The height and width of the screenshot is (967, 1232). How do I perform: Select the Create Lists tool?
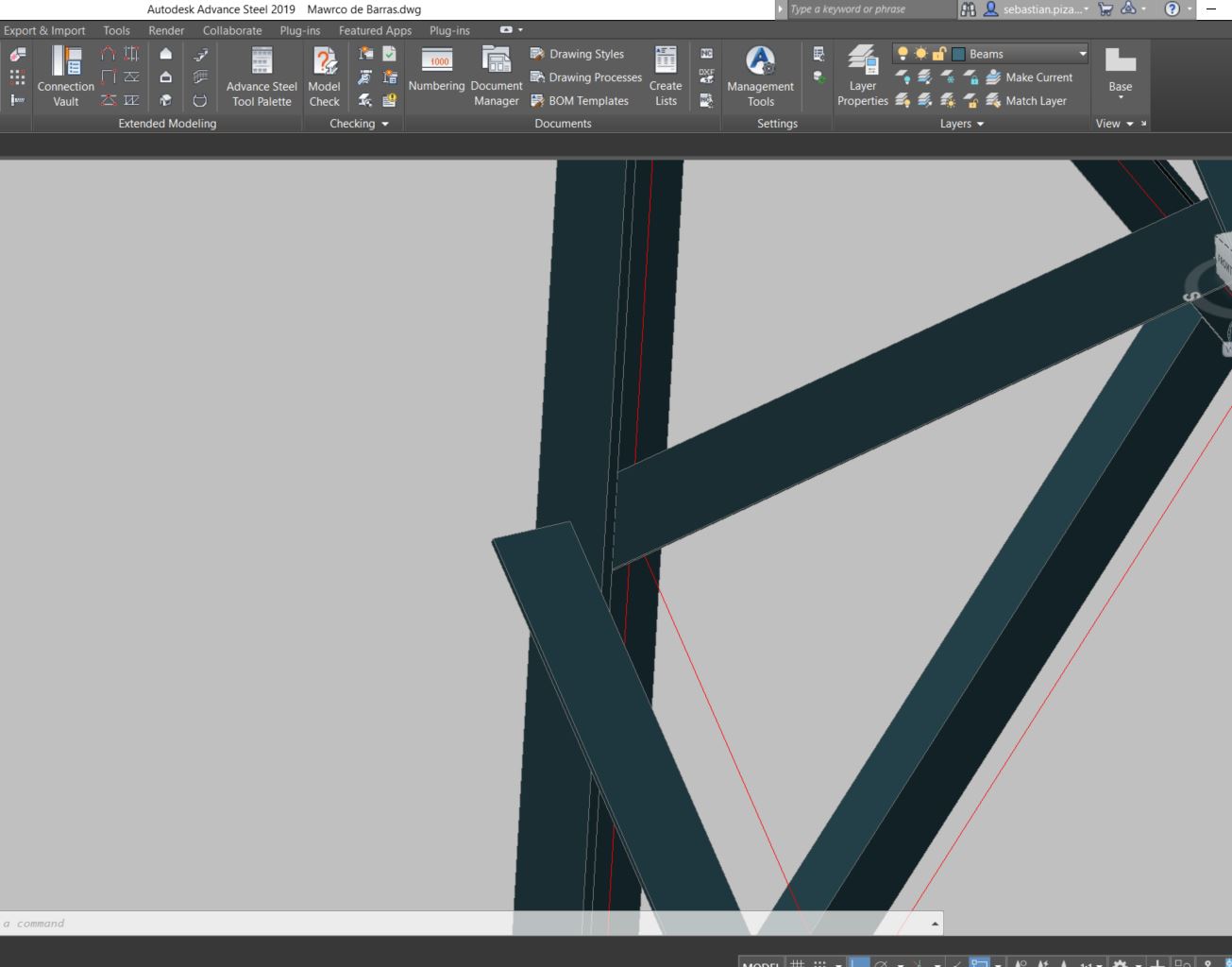tap(666, 76)
